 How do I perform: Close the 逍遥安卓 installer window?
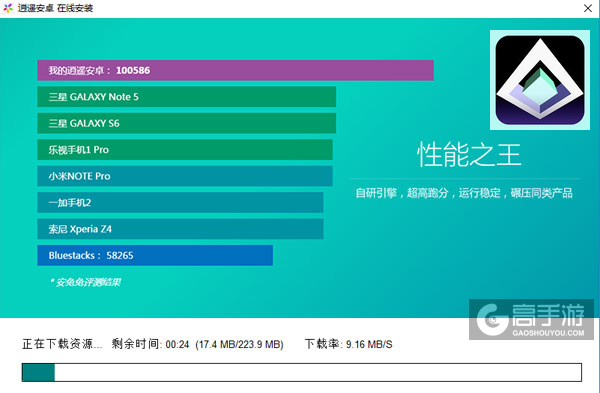[588, 8]
